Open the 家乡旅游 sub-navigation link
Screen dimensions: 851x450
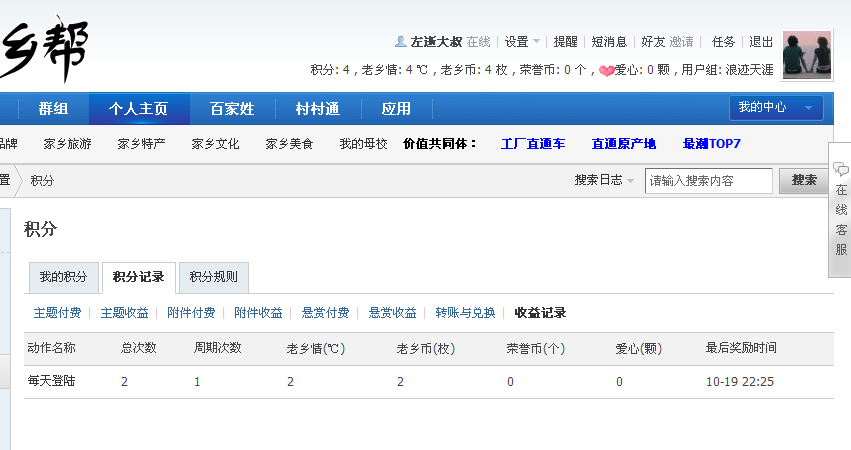67,144
